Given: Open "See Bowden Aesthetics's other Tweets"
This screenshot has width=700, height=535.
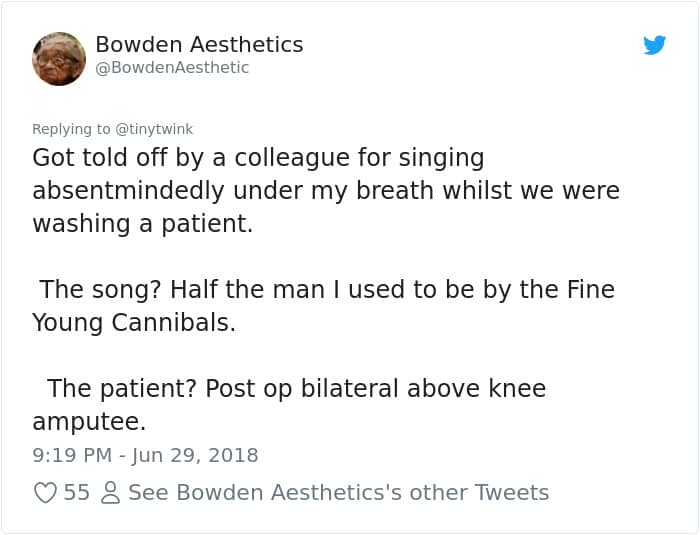Looking at the screenshot, I should (x=338, y=492).
